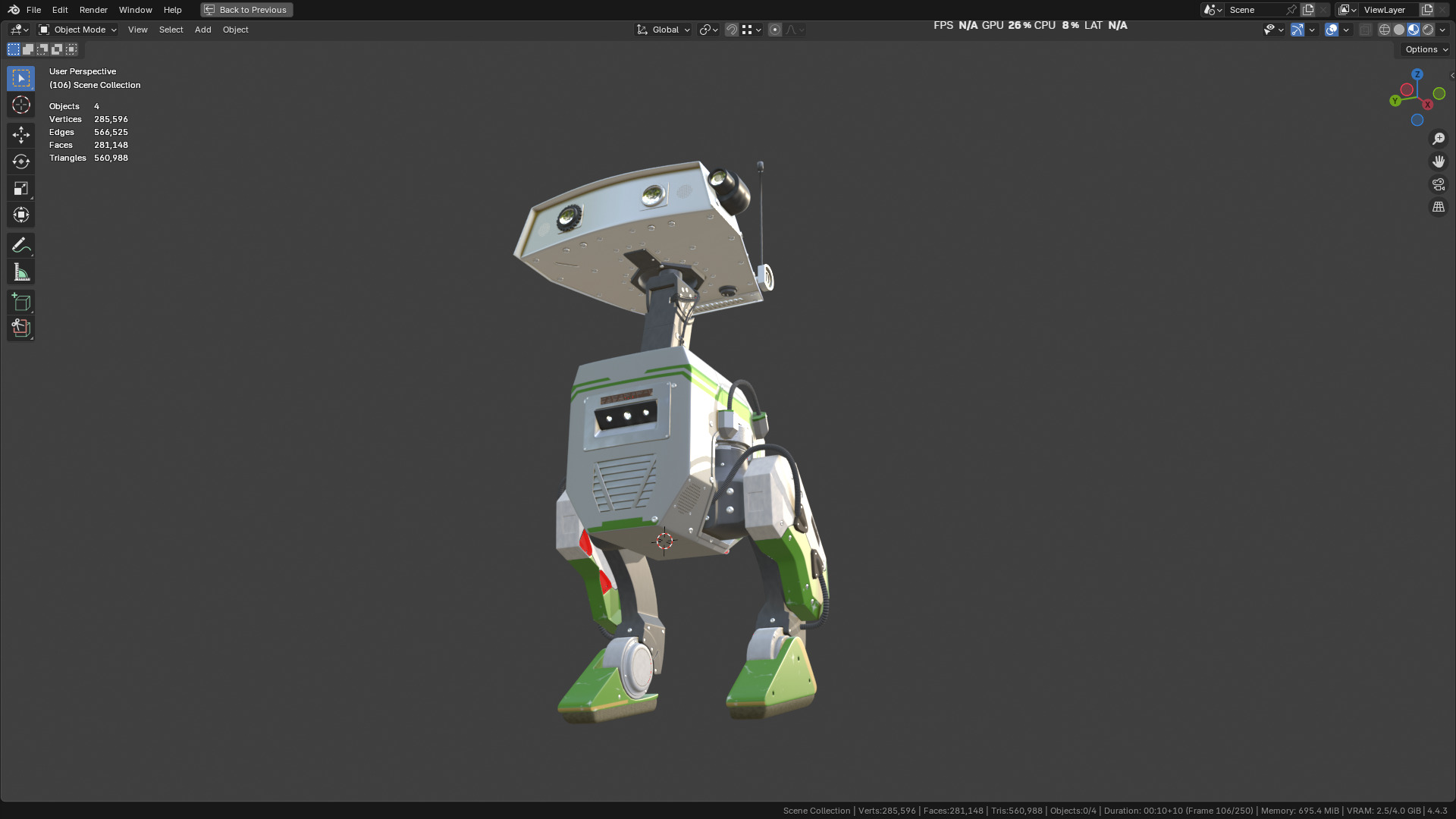Viewport: 1456px width, 819px height.
Task: Select the Add Cube tool
Action: point(20,302)
